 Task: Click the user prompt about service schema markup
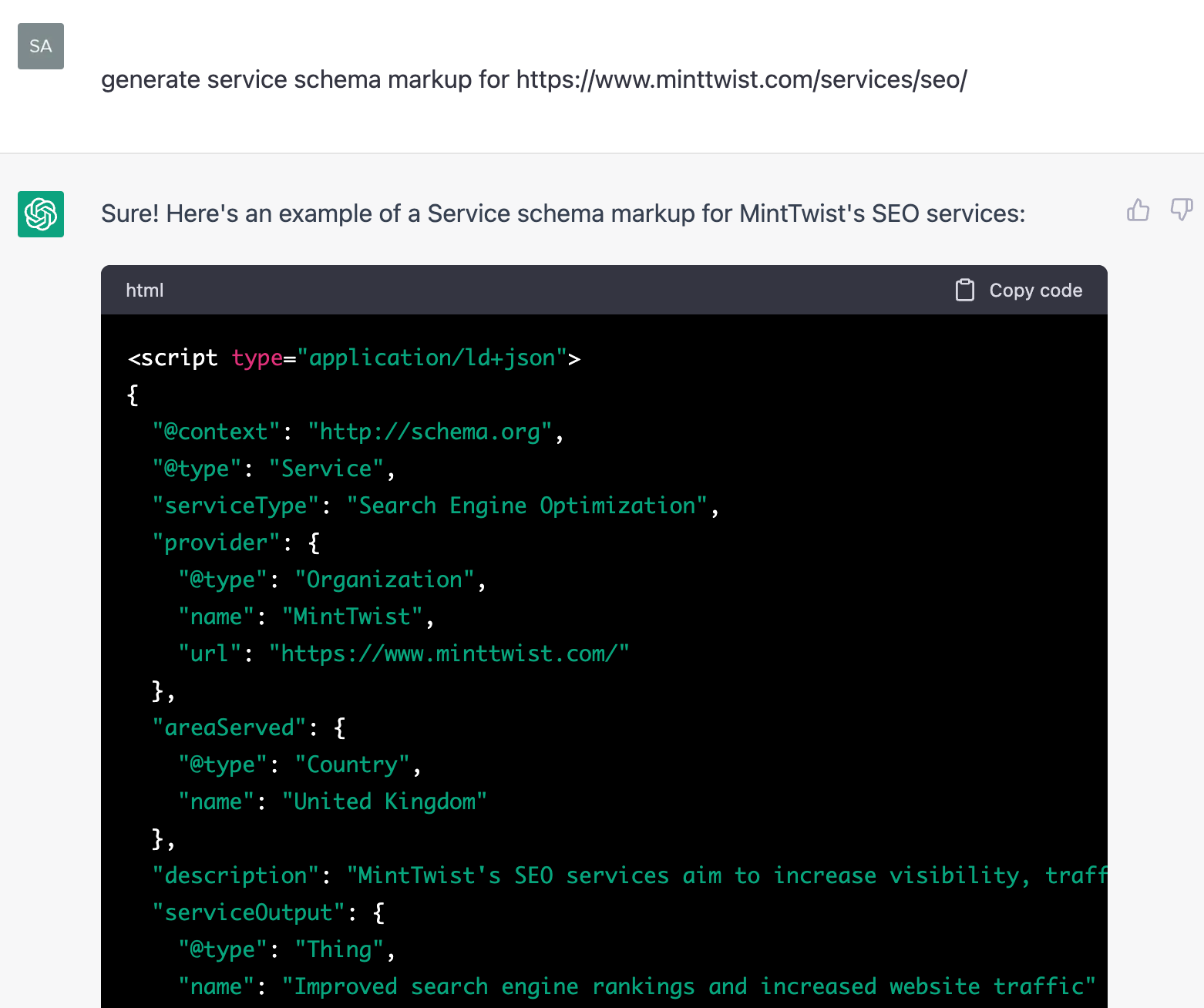[534, 79]
